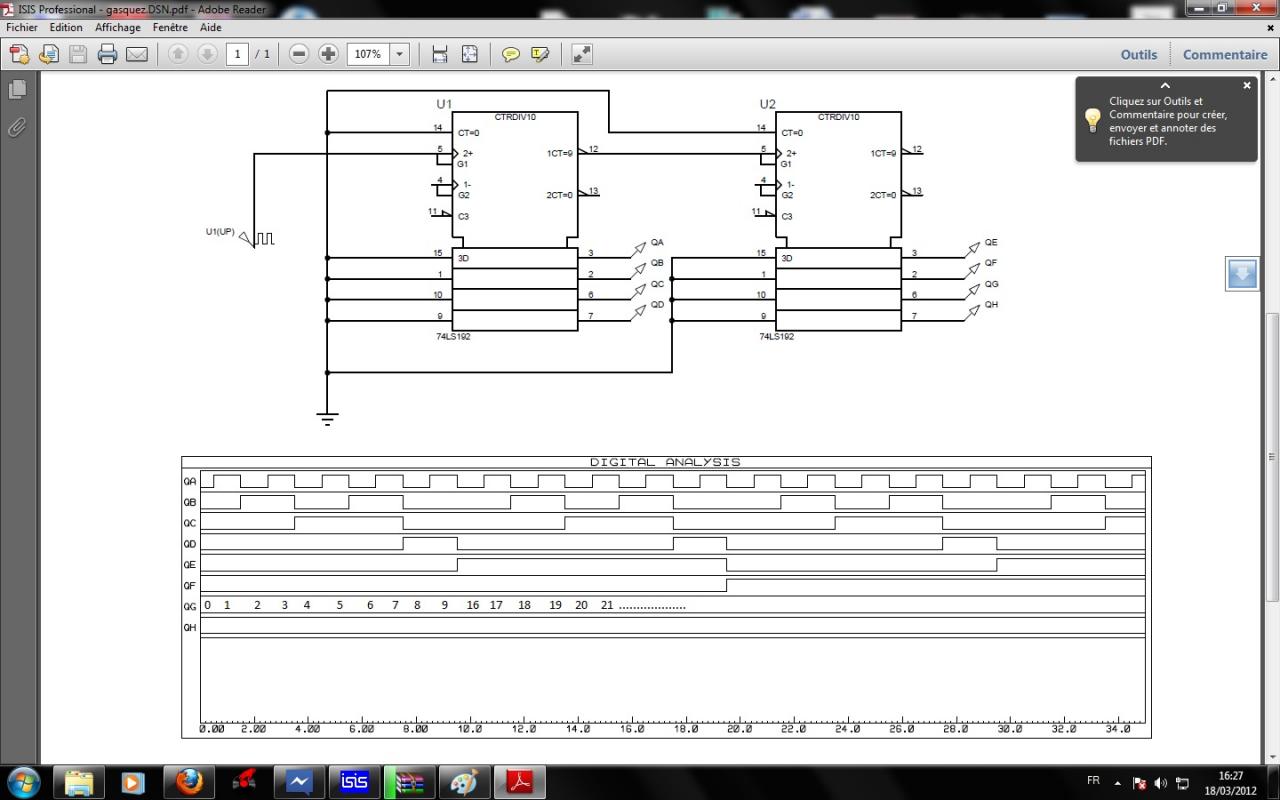The width and height of the screenshot is (1280, 800).
Task: Open the Windows Start menu
Action: [x=24, y=781]
